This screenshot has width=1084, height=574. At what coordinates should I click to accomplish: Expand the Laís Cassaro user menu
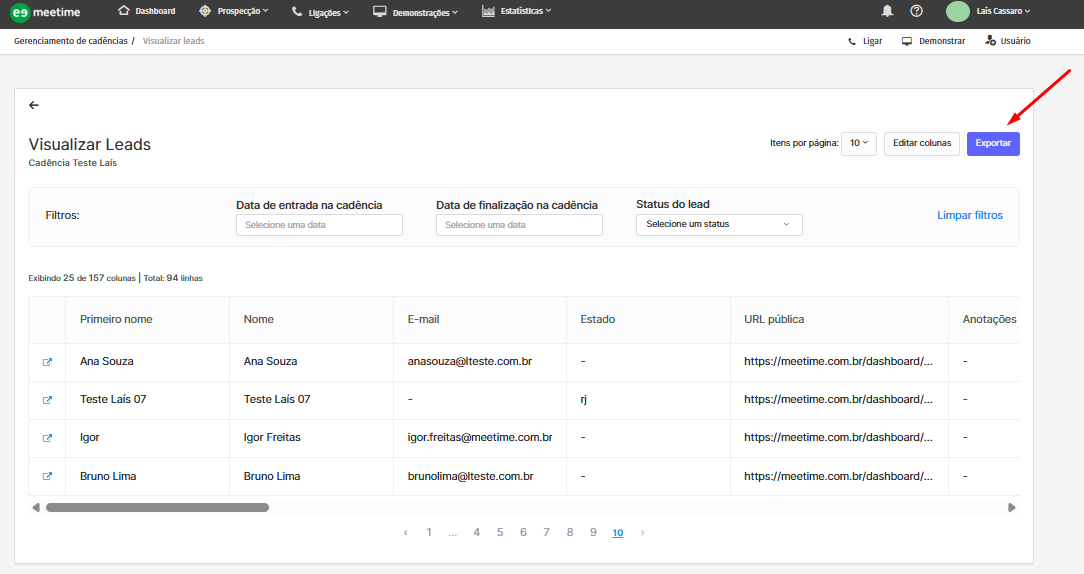[x=1002, y=11]
